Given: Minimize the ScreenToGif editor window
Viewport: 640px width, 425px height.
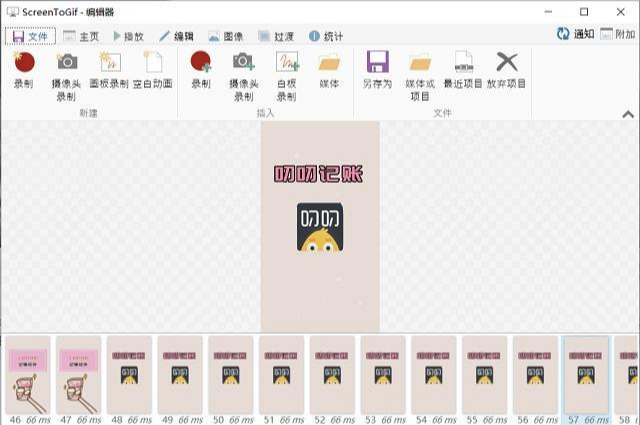Looking at the screenshot, I should (548, 12).
